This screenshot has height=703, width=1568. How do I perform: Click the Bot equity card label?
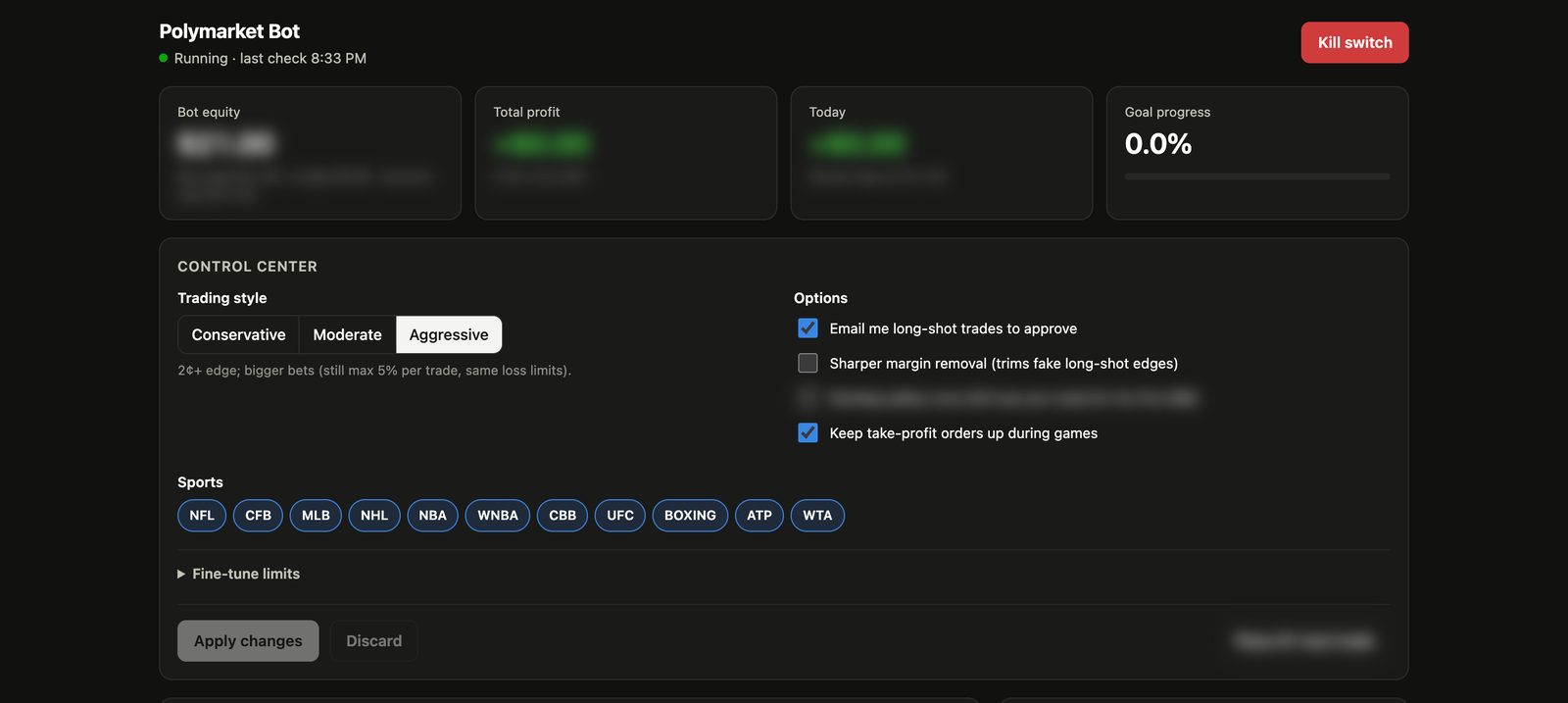pyautogui.click(x=209, y=113)
